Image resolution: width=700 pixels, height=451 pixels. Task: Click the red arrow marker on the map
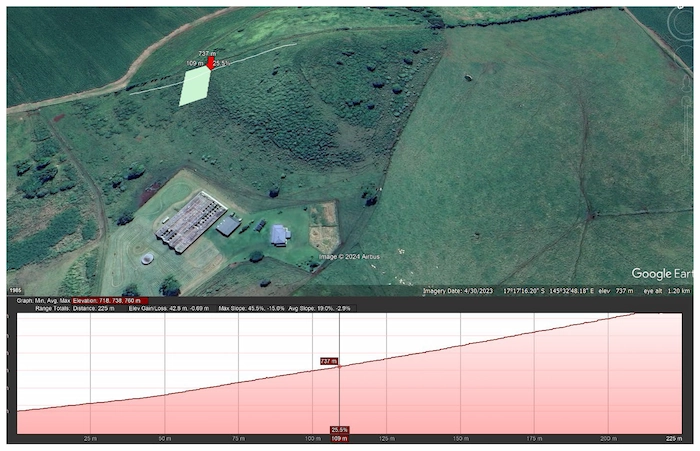pos(210,66)
